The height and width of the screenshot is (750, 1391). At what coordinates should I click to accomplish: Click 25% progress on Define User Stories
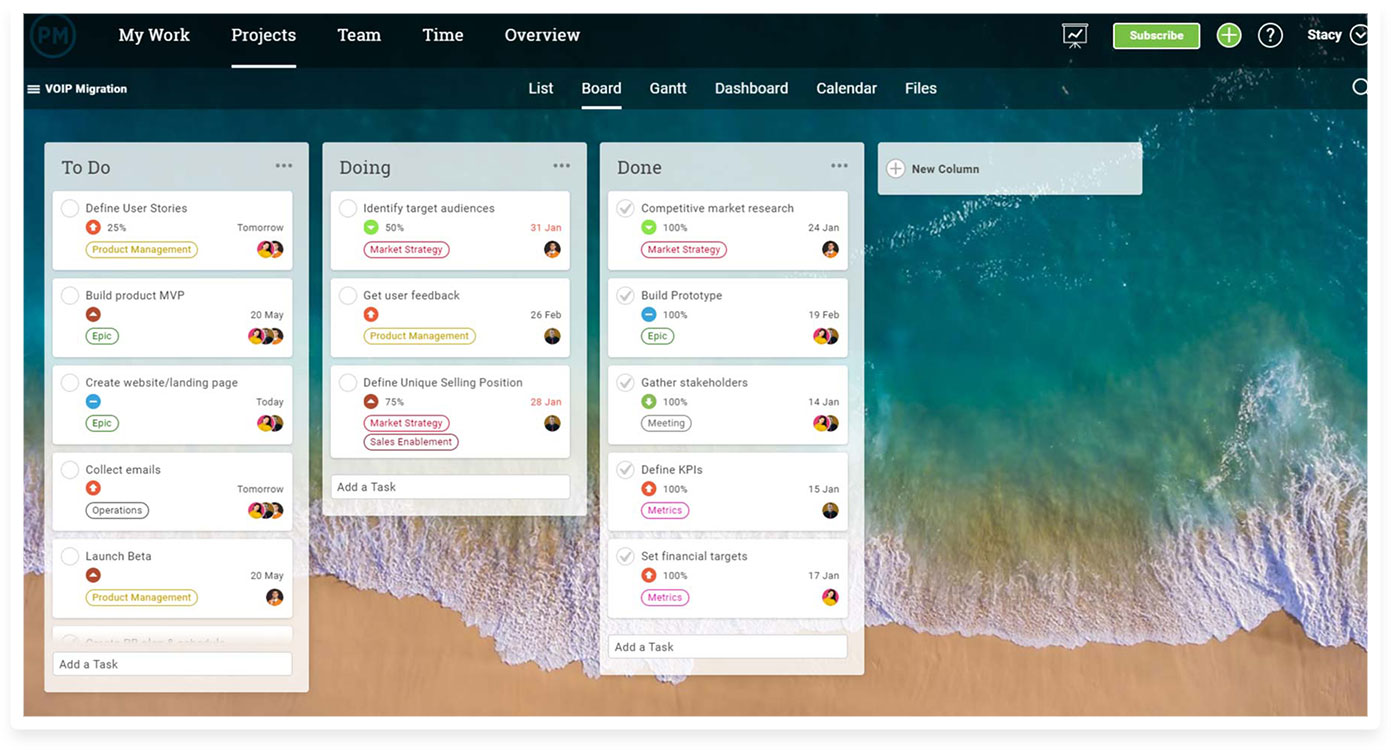[117, 228]
